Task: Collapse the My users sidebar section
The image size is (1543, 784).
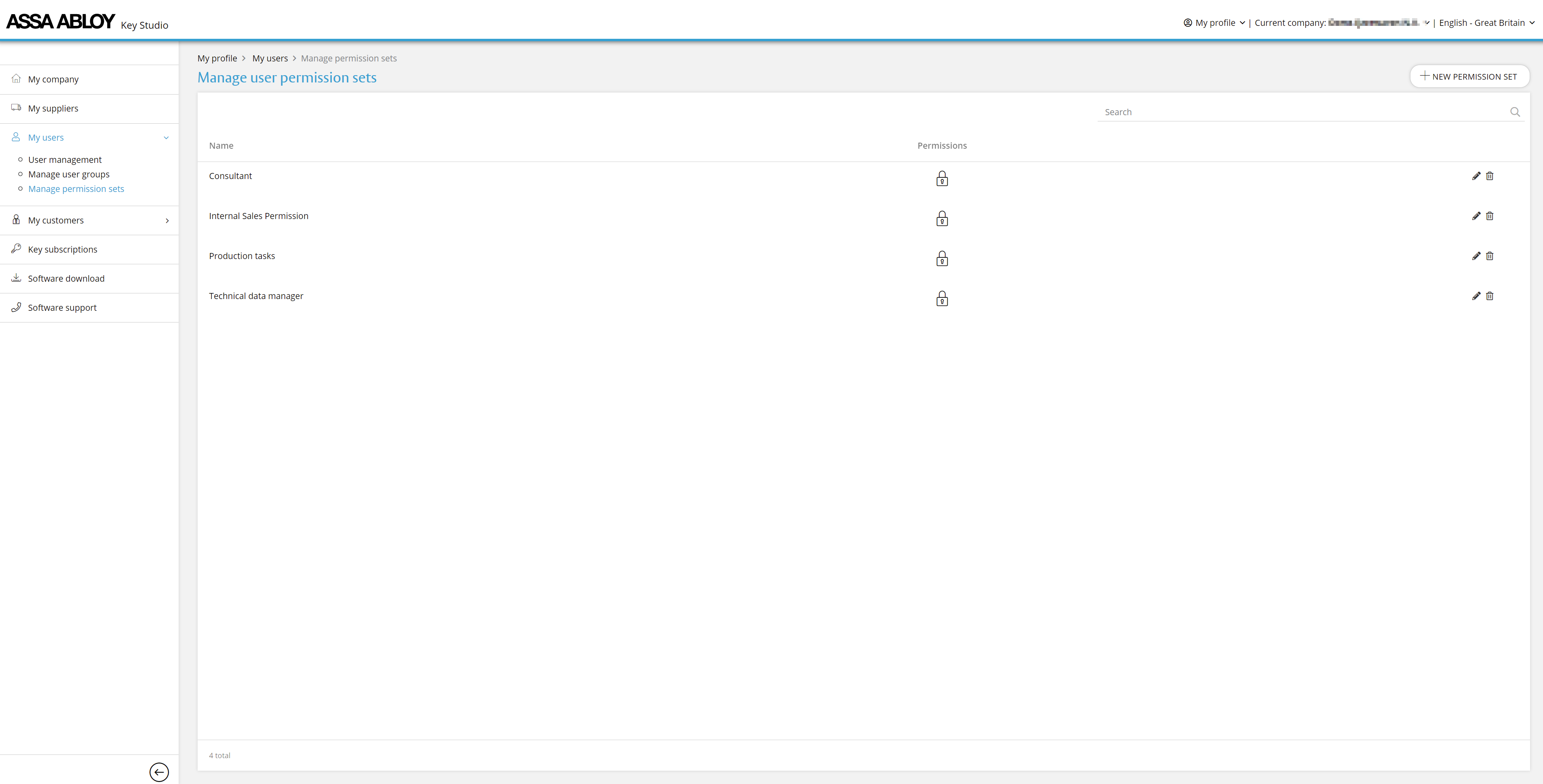Action: (166, 138)
